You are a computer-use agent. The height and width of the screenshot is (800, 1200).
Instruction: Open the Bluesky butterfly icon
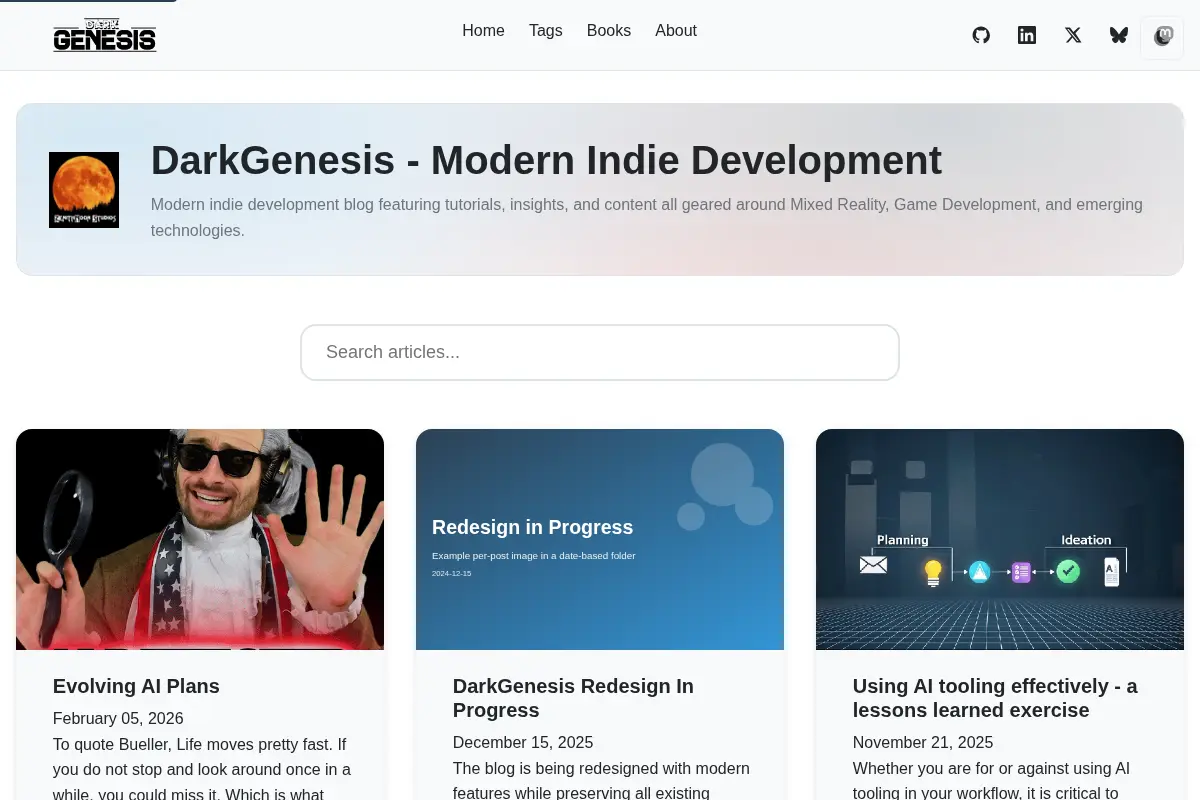[1119, 35]
